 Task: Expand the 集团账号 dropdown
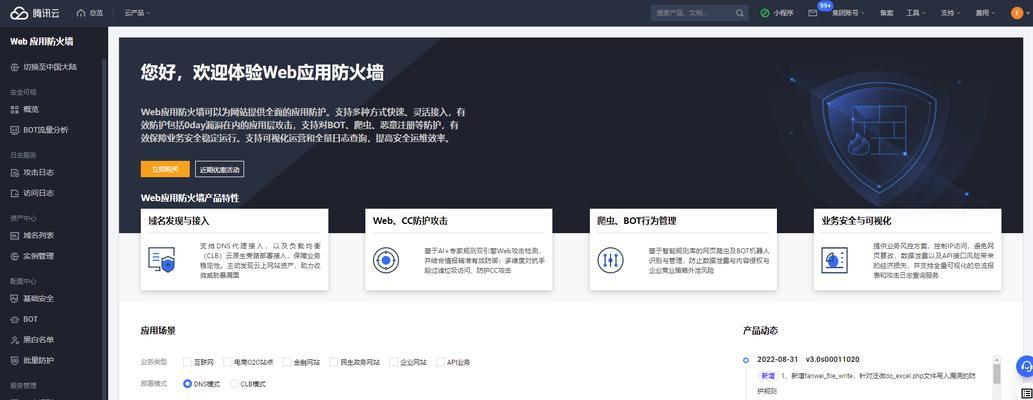(x=849, y=13)
